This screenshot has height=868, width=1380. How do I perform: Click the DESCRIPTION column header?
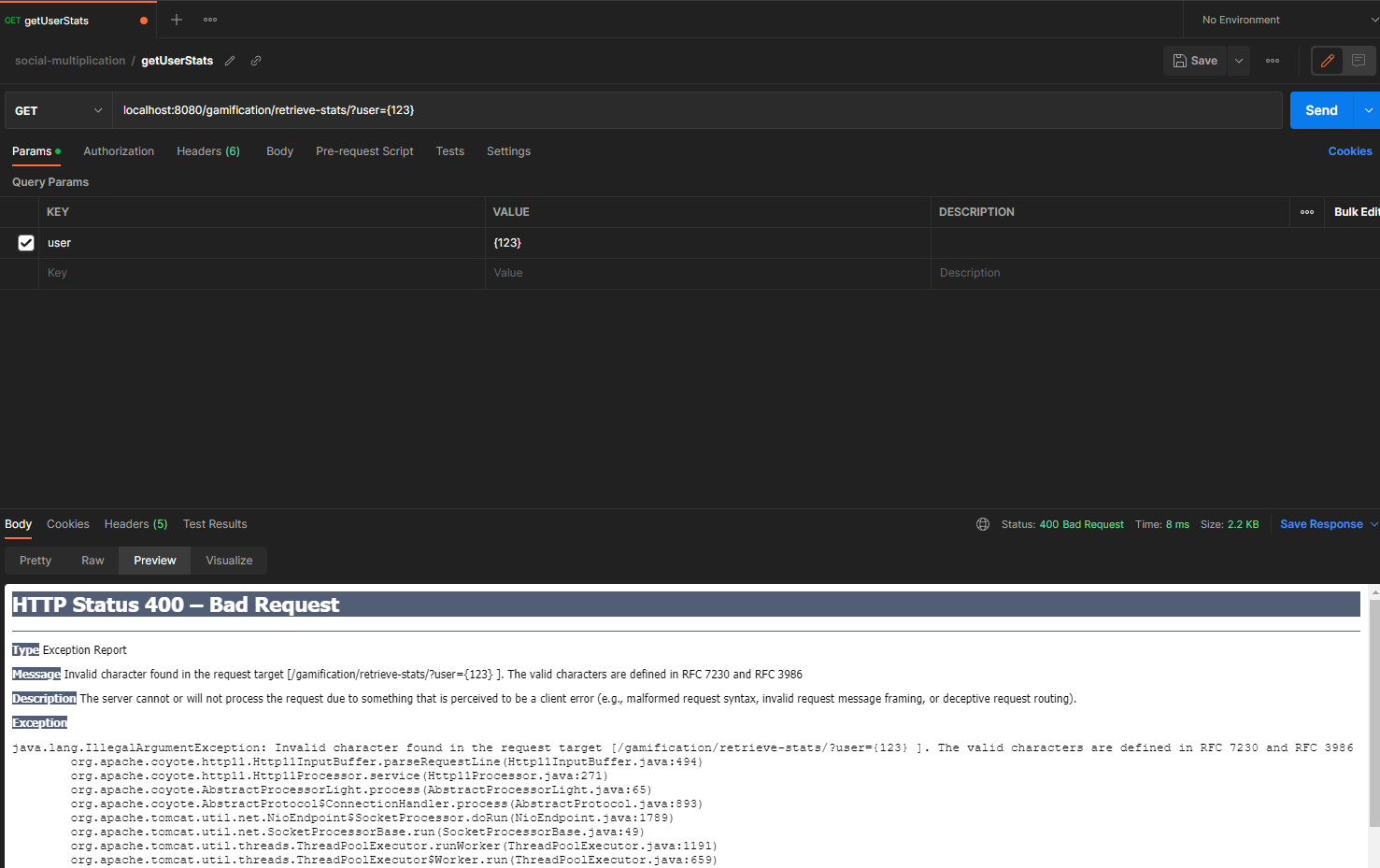[976, 212]
